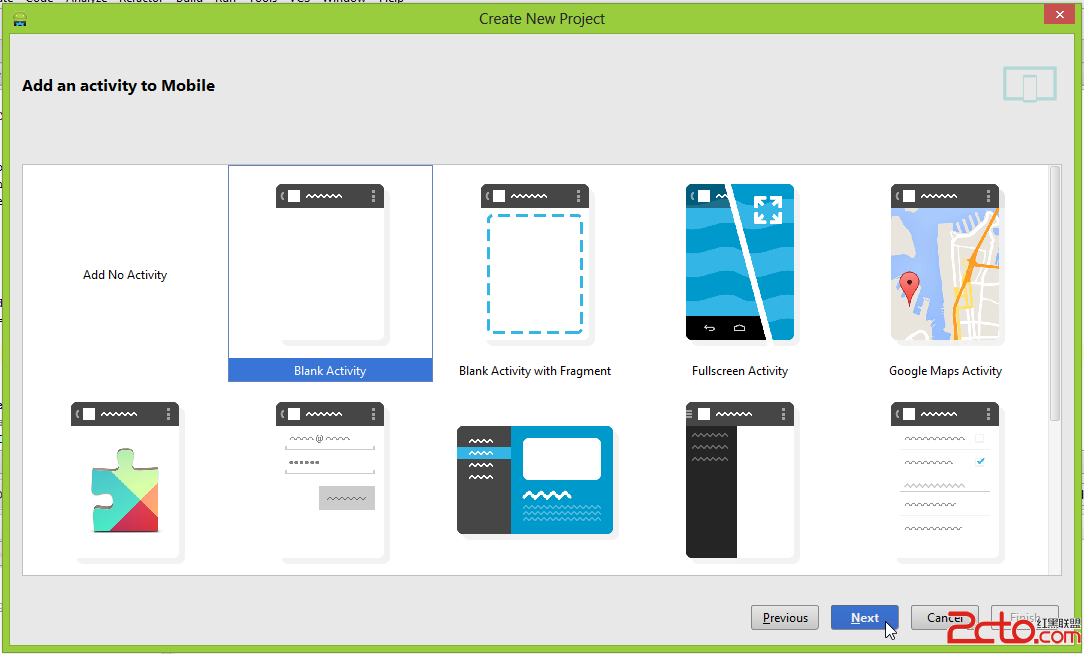Image resolution: width=1084 pixels, height=654 pixels.
Task: Select the Master/Detail Flow template
Action: (x=535, y=480)
